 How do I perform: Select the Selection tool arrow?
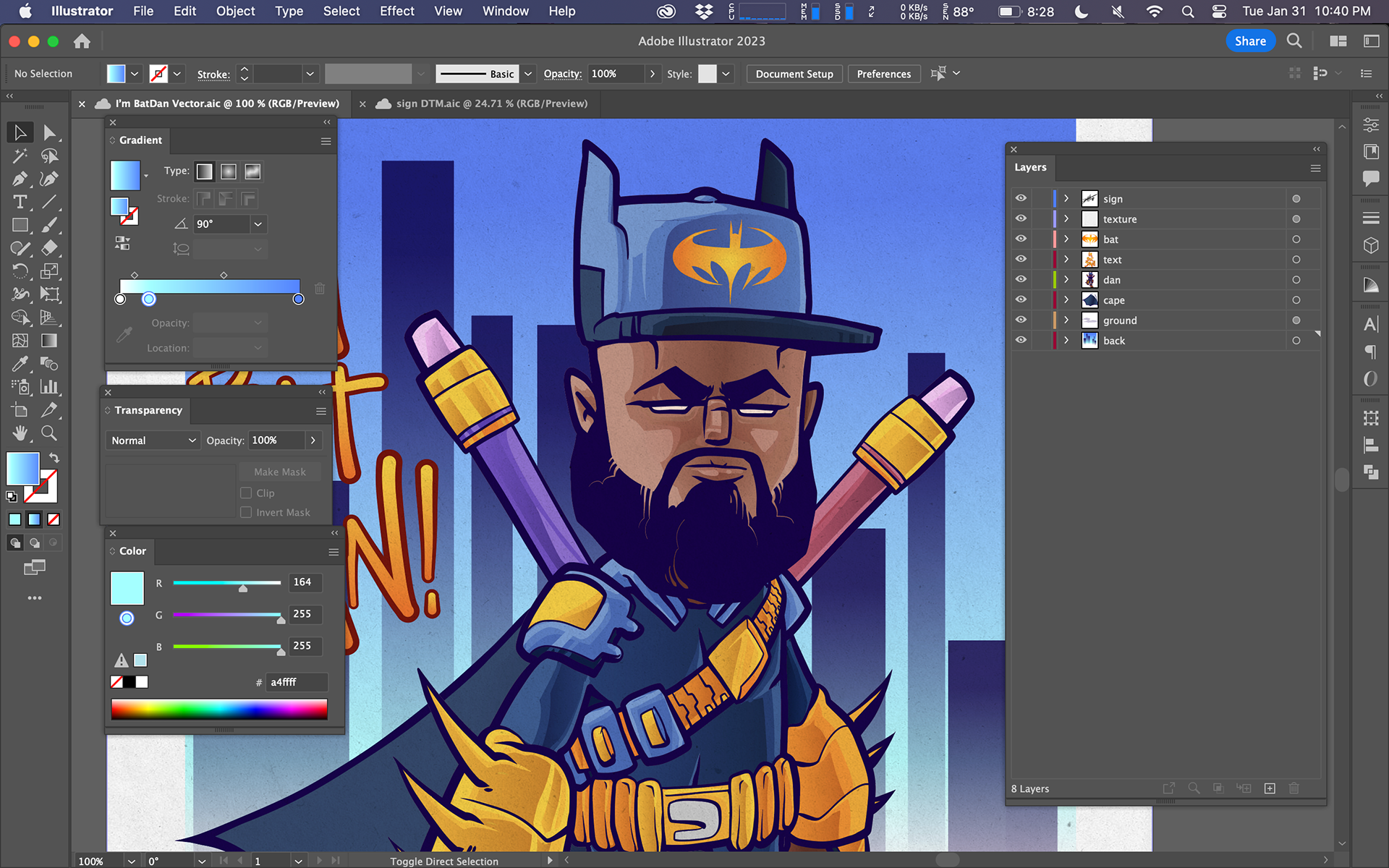tap(20, 132)
